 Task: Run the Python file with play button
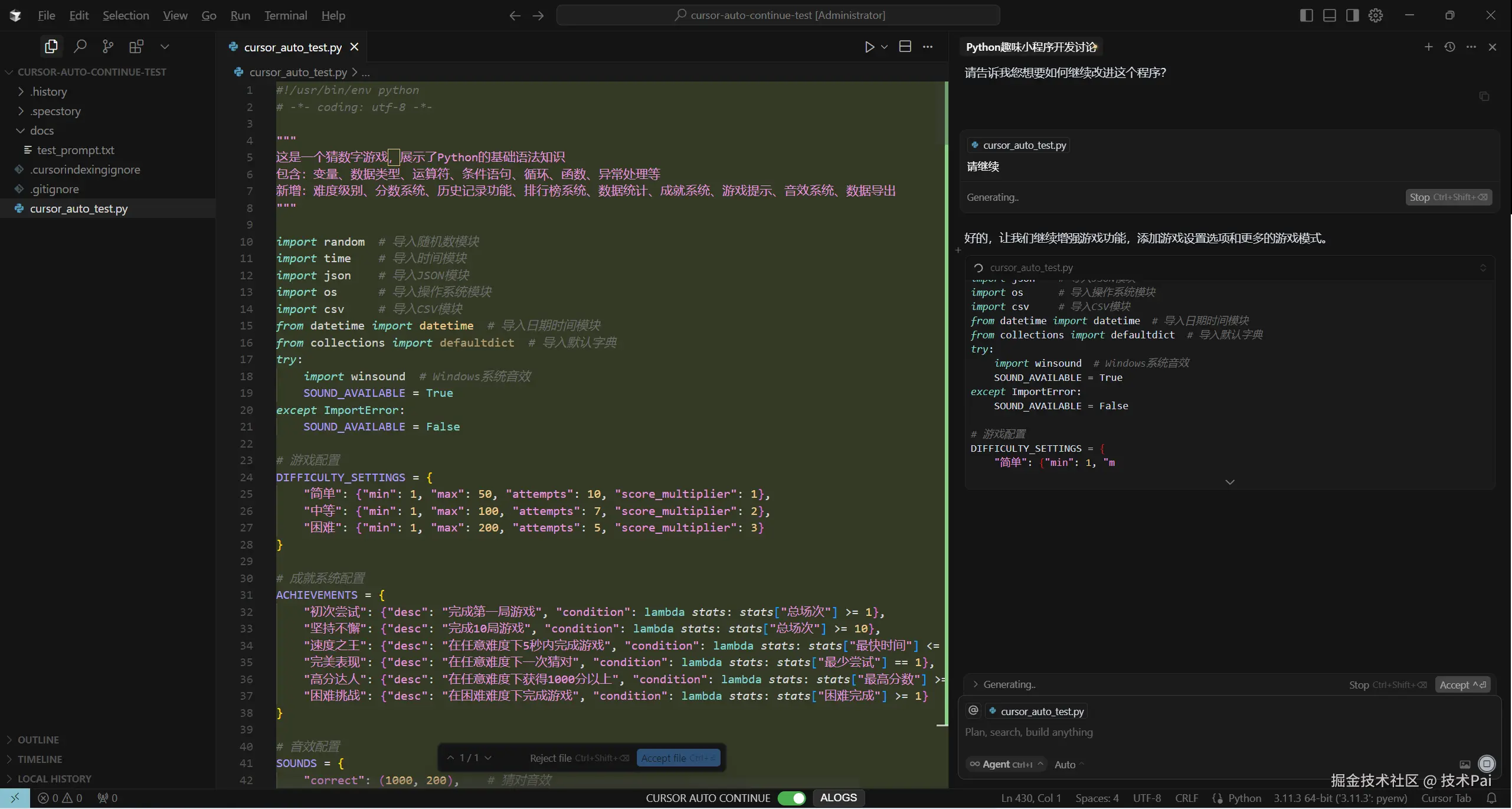869,47
